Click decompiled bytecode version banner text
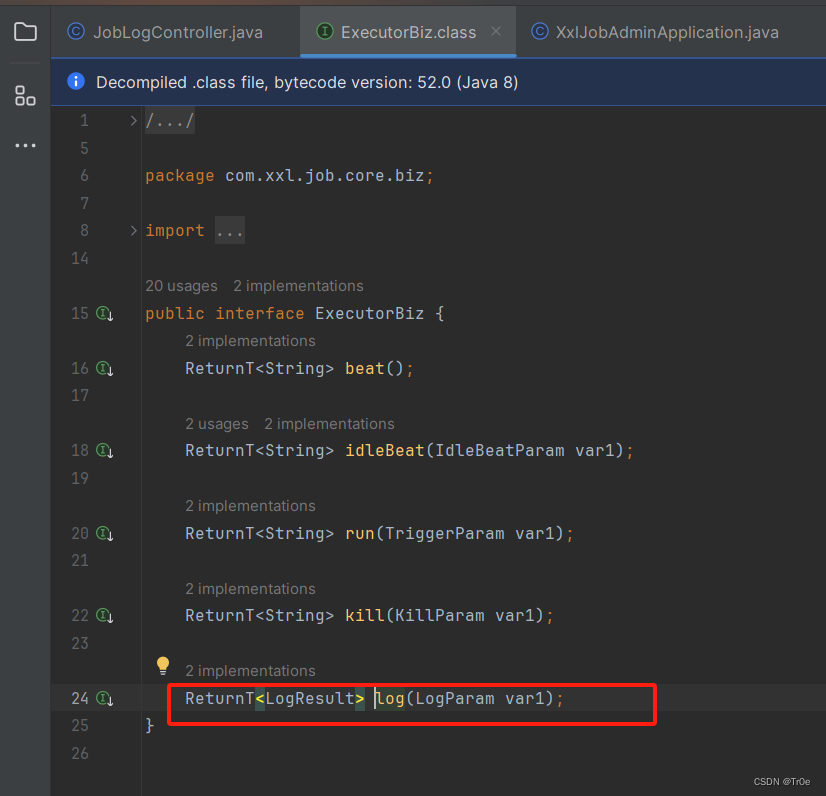 coord(307,82)
